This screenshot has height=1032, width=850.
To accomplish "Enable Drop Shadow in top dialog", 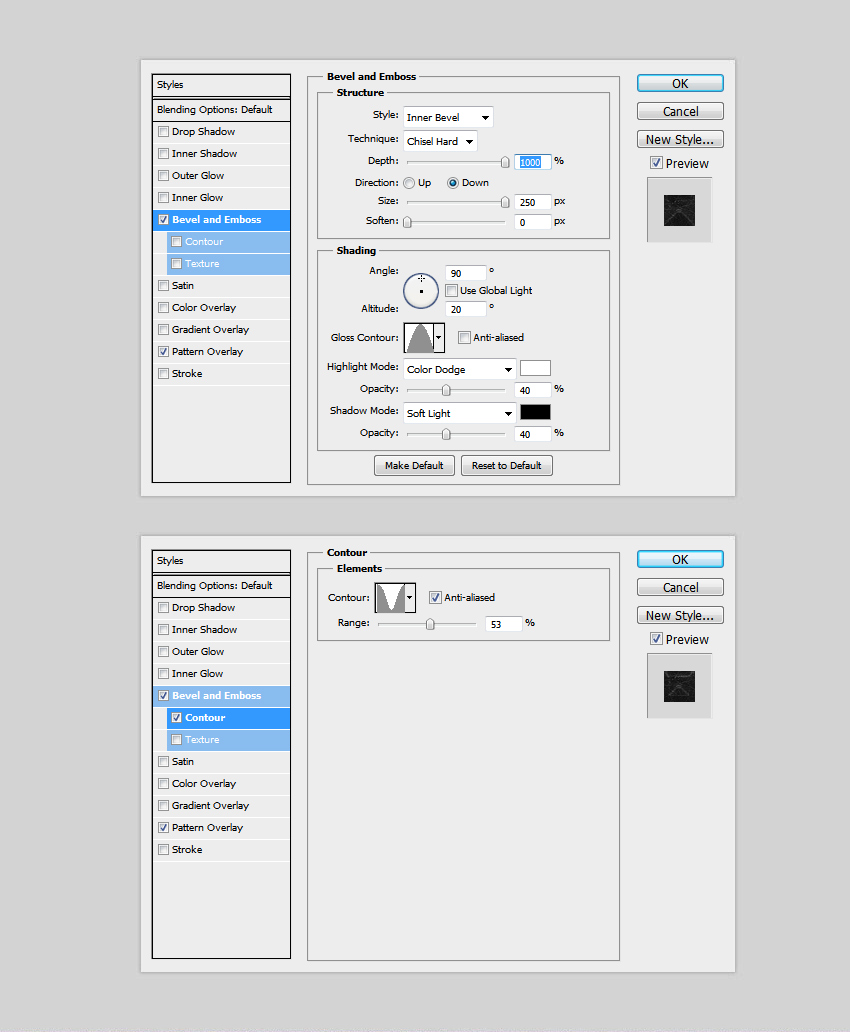I will click(x=163, y=132).
